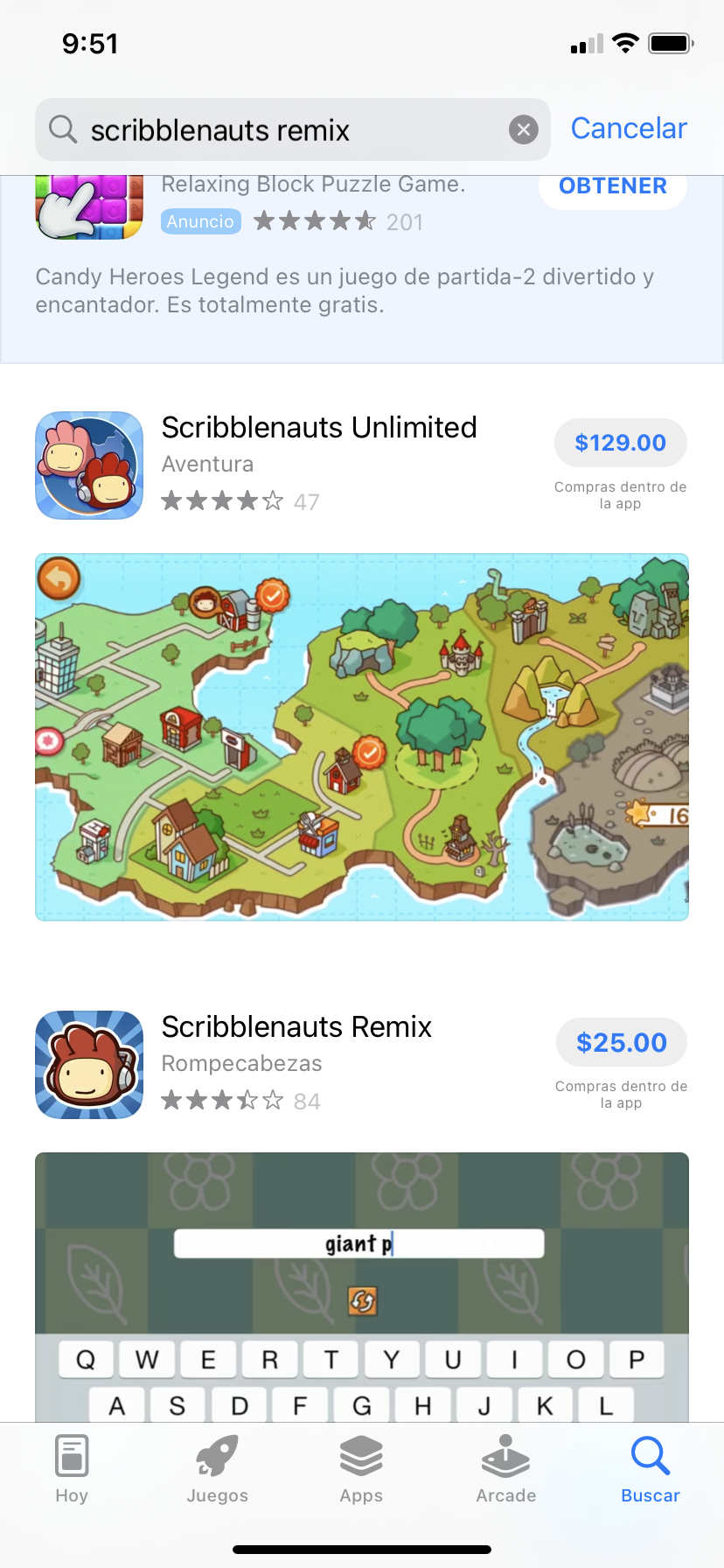Tap the Scribblenauts Remix title text

296,1026
